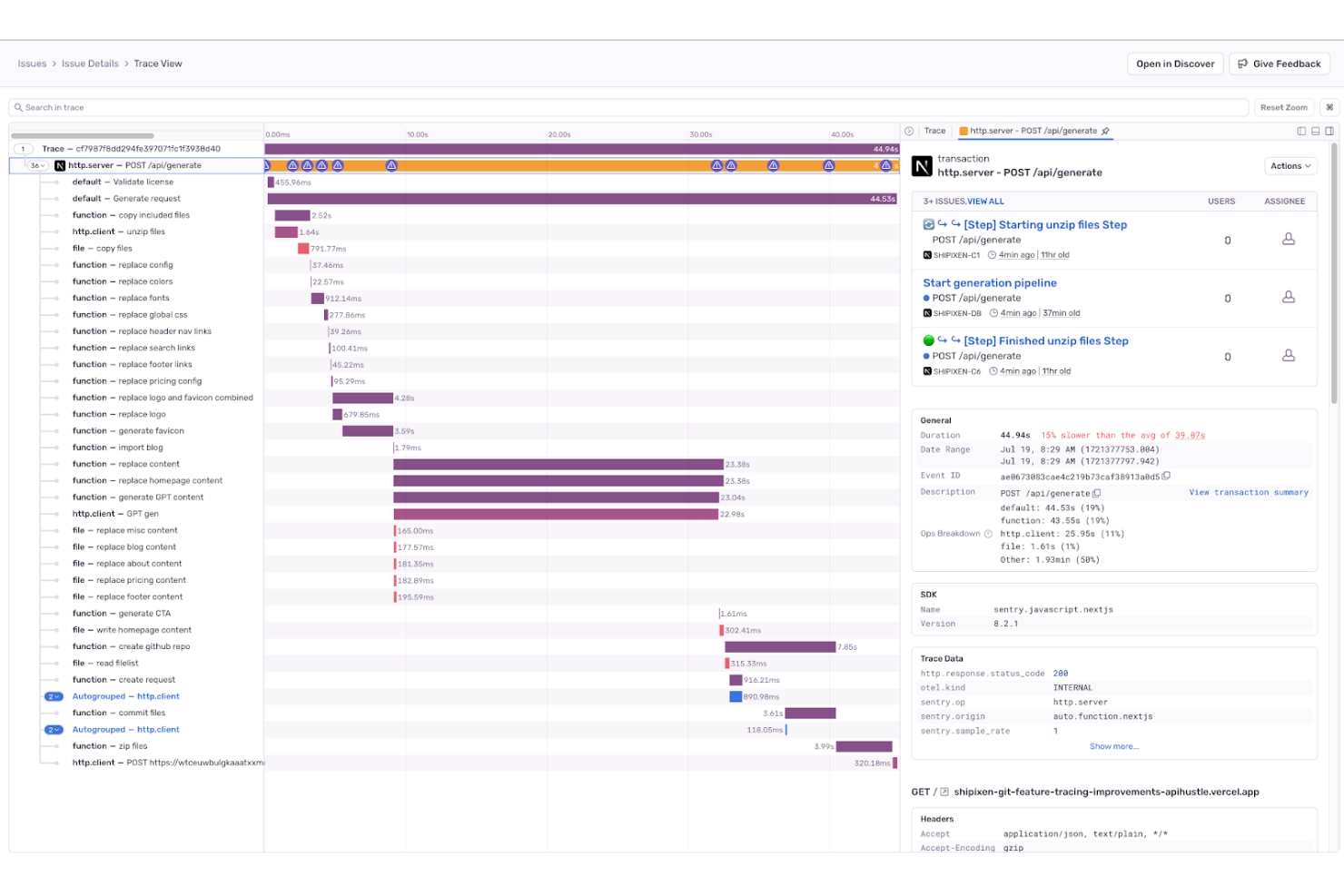The width and height of the screenshot is (1344, 896).
Task: Click assignee avatar for Start generation pipeline
Action: click(1289, 298)
